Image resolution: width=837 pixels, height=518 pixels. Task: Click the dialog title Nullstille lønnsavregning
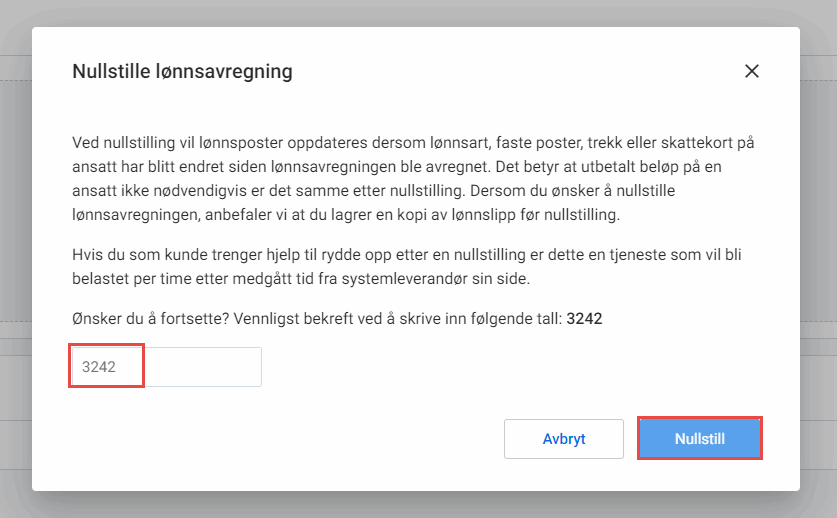(182, 71)
